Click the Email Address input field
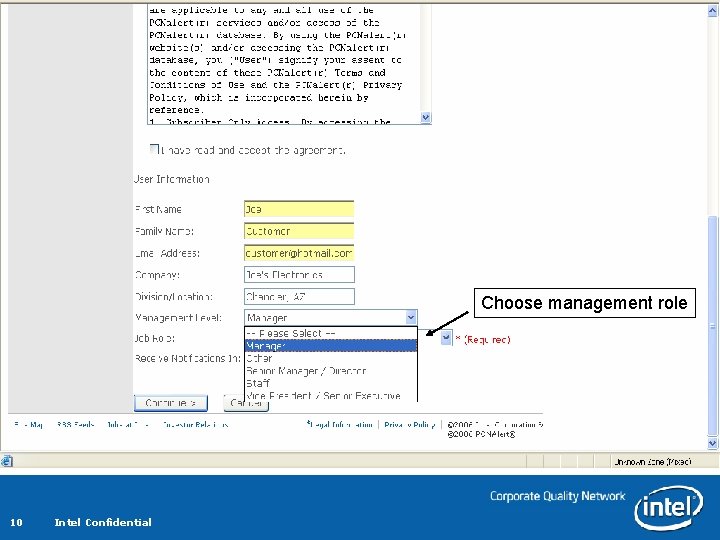 [x=299, y=253]
